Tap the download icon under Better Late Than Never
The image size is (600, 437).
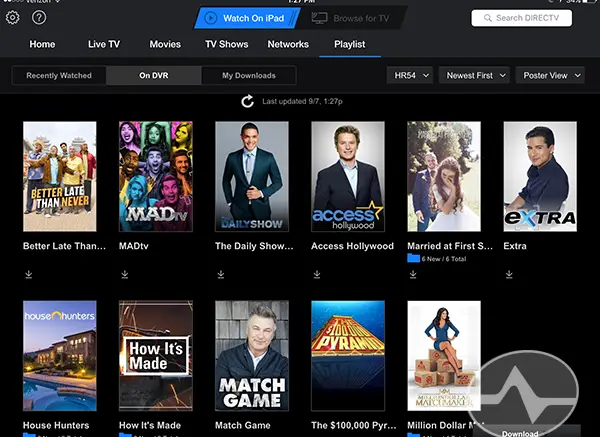coord(29,274)
